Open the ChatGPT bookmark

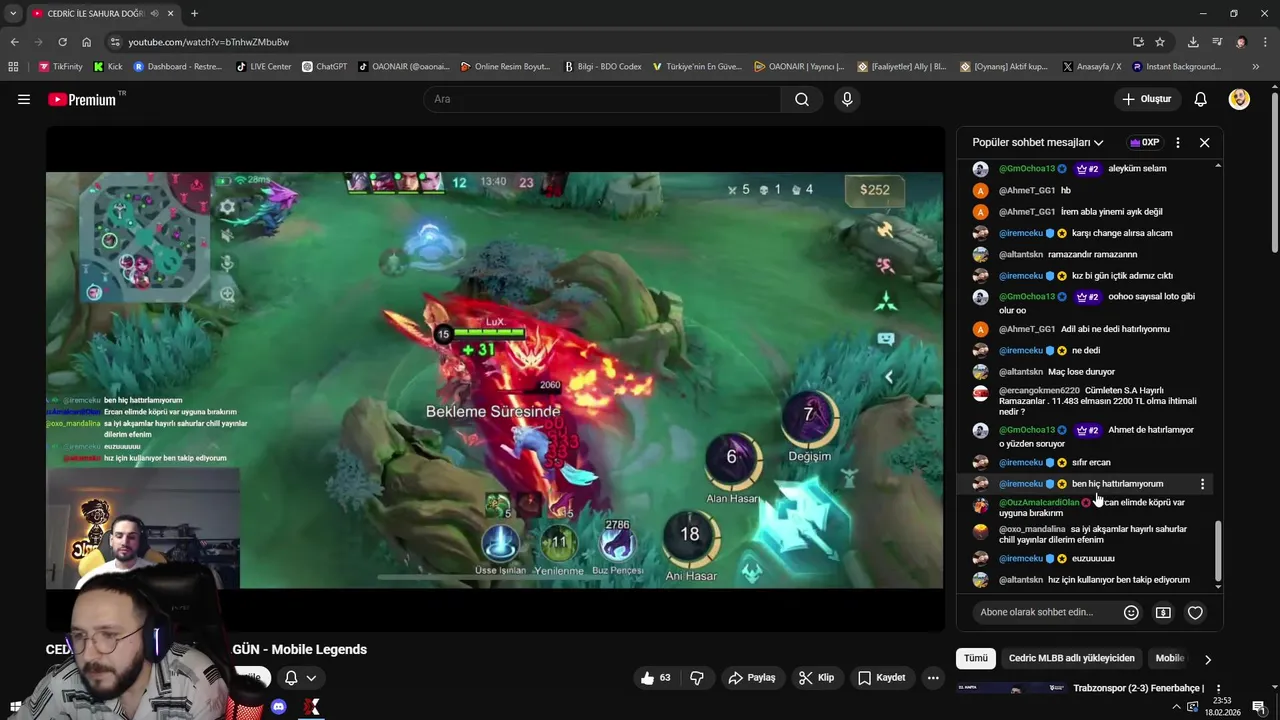click(324, 67)
